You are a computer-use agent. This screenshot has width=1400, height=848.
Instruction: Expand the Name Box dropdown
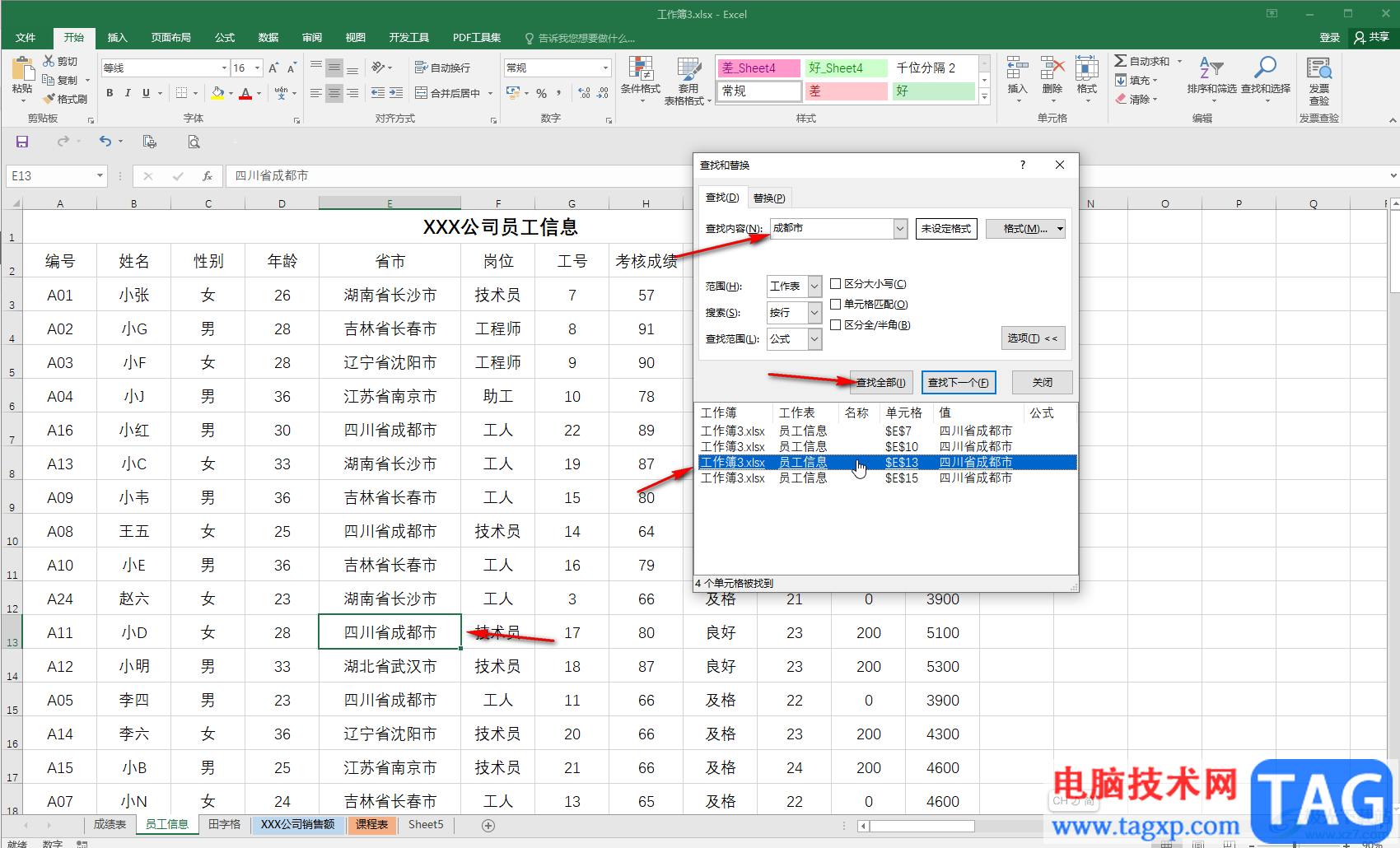point(100,175)
